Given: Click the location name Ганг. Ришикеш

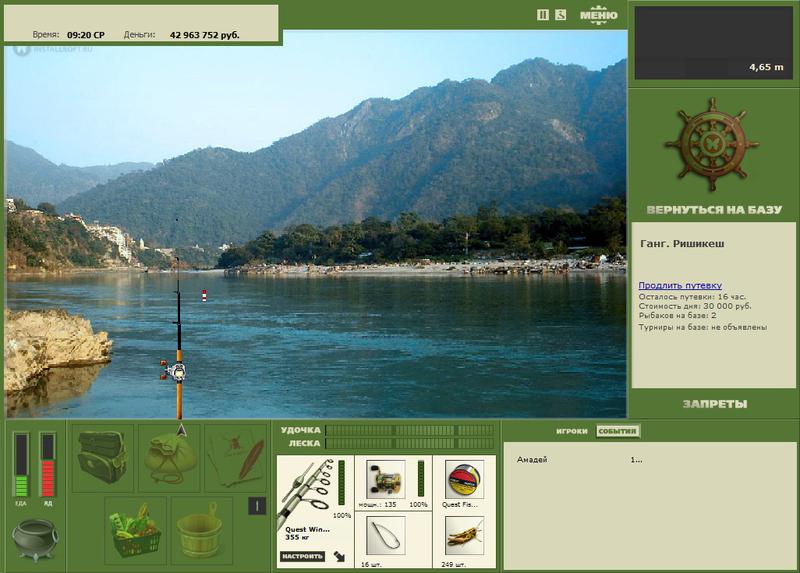Looking at the screenshot, I should click(x=682, y=243).
